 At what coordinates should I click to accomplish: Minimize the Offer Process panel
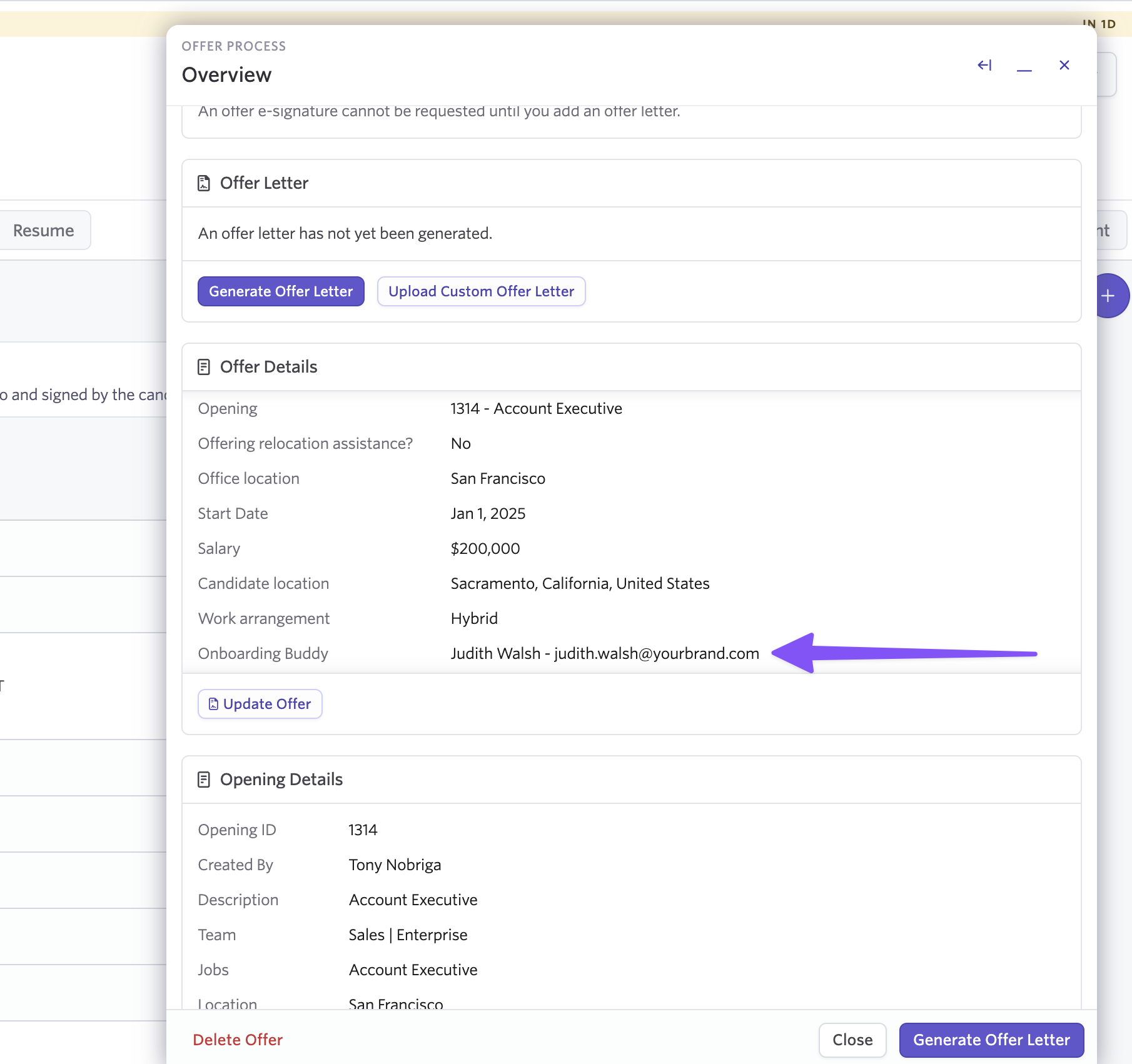[1024, 66]
